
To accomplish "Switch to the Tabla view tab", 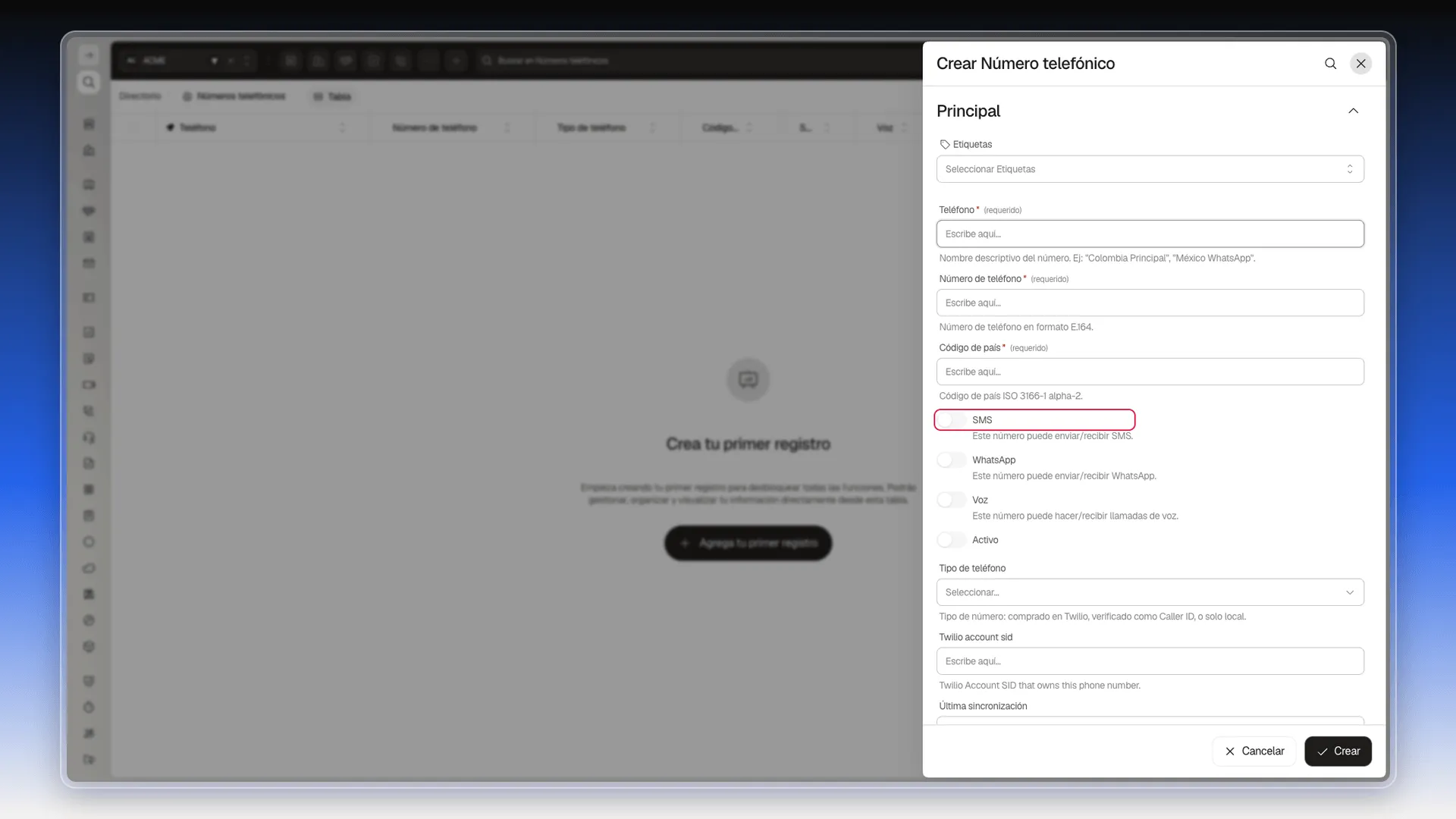I will tap(332, 96).
